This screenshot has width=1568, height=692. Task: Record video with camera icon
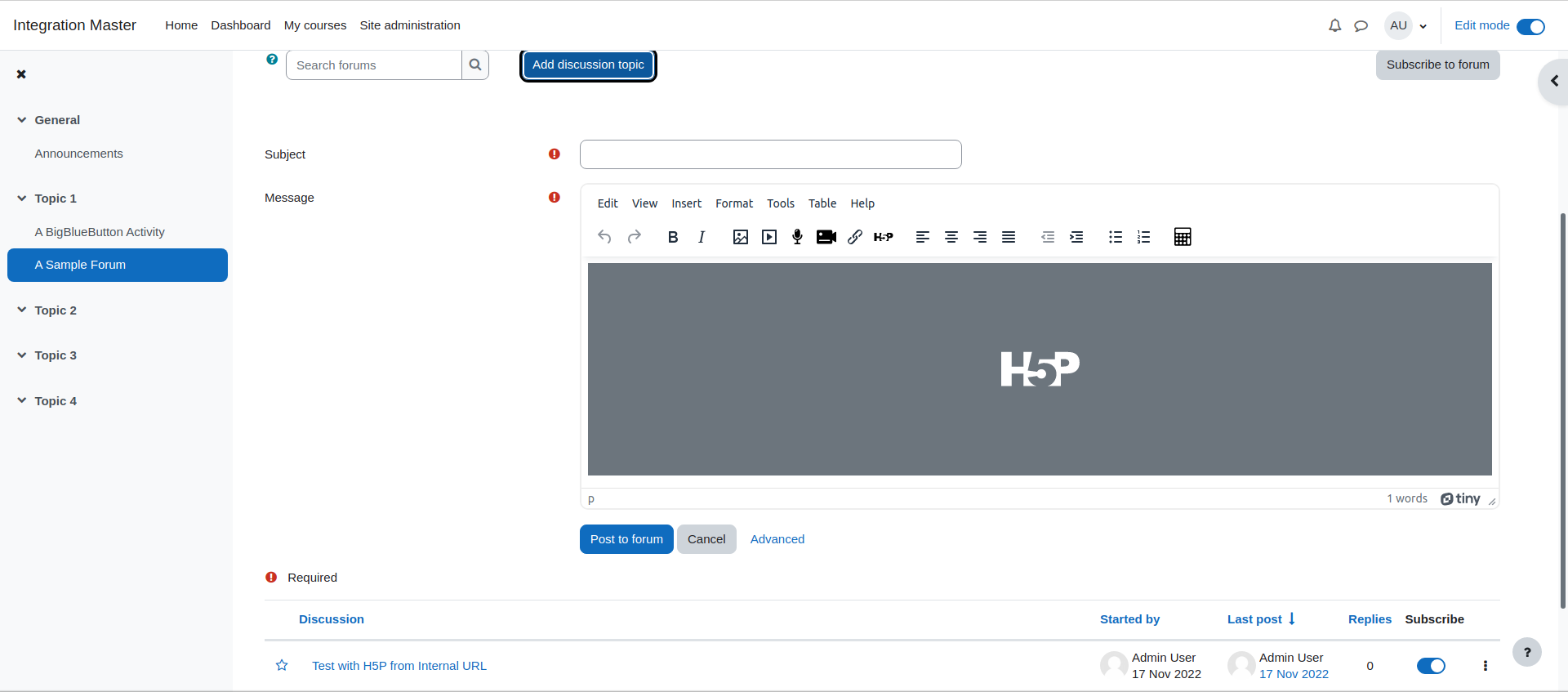pos(826,237)
